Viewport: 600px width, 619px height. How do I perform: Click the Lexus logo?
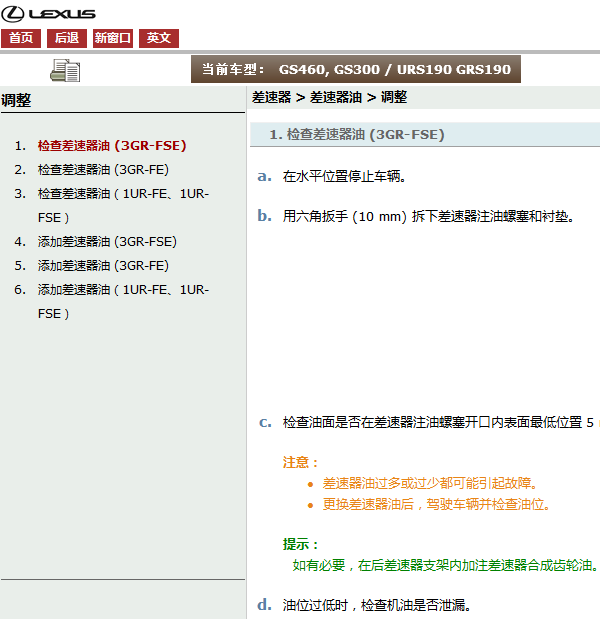pos(48,14)
